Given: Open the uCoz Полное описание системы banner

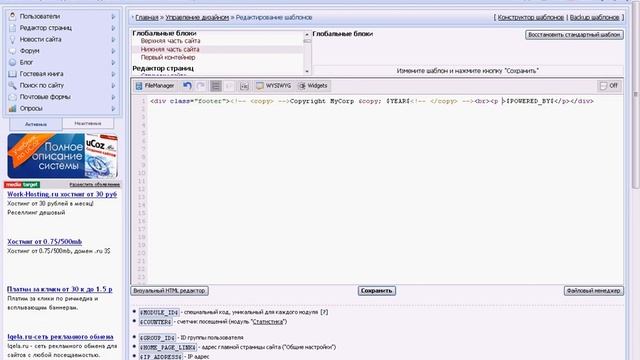Looking at the screenshot, I should point(62,156).
